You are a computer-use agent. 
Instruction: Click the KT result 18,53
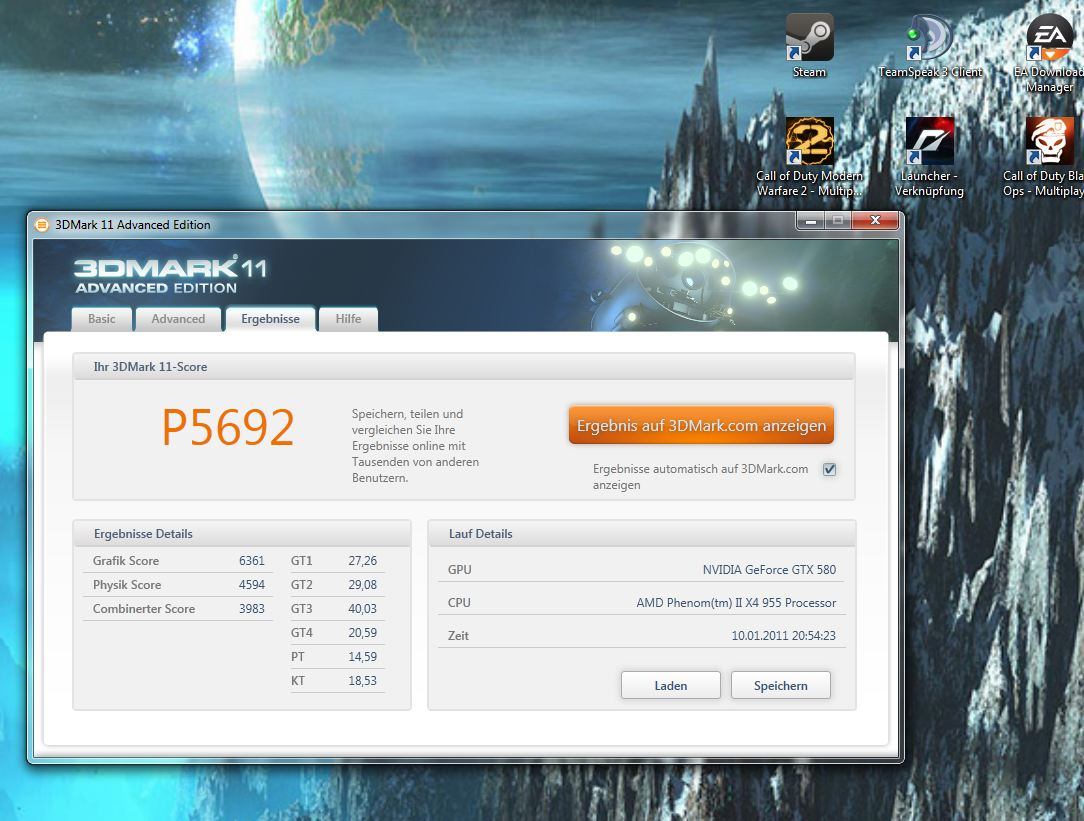[x=362, y=681]
